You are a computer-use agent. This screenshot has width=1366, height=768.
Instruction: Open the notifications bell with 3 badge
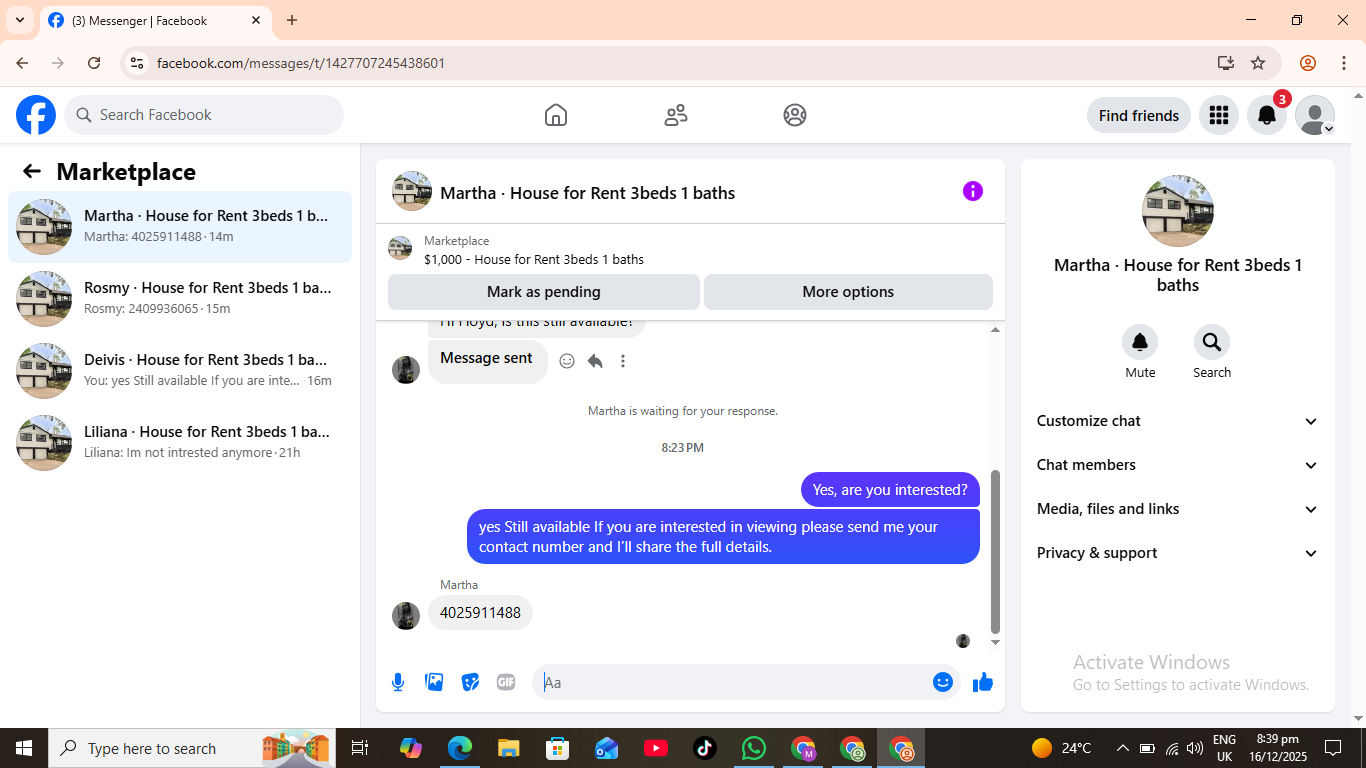coord(1267,115)
